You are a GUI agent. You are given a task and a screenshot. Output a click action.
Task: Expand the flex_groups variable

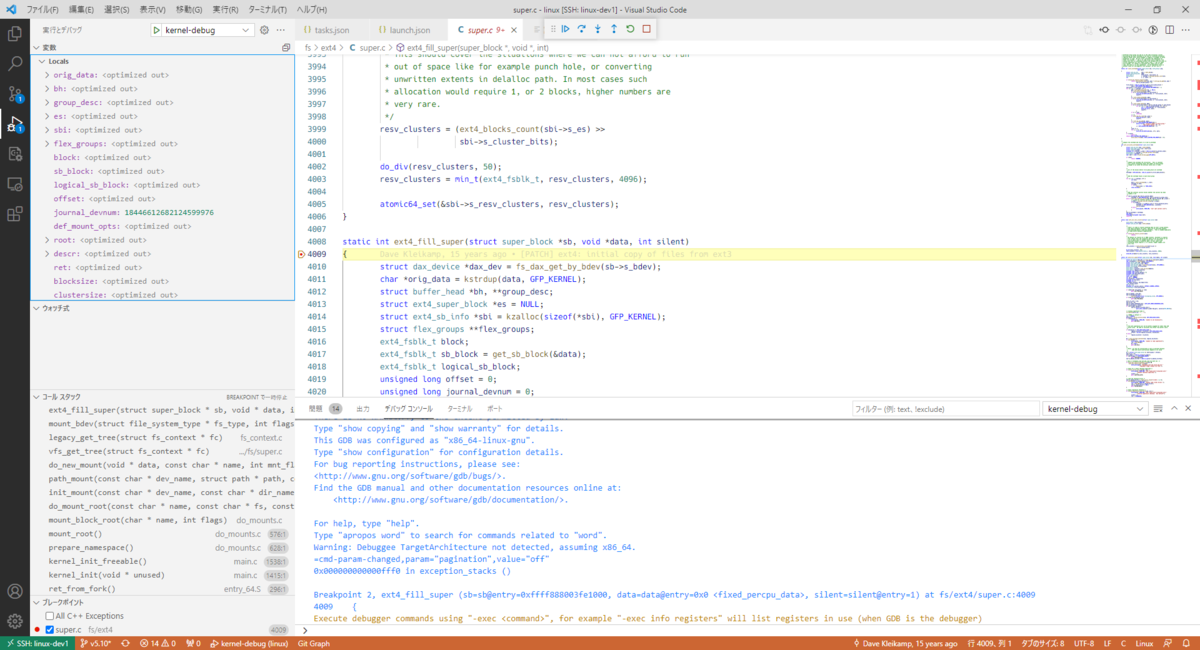tap(47, 143)
